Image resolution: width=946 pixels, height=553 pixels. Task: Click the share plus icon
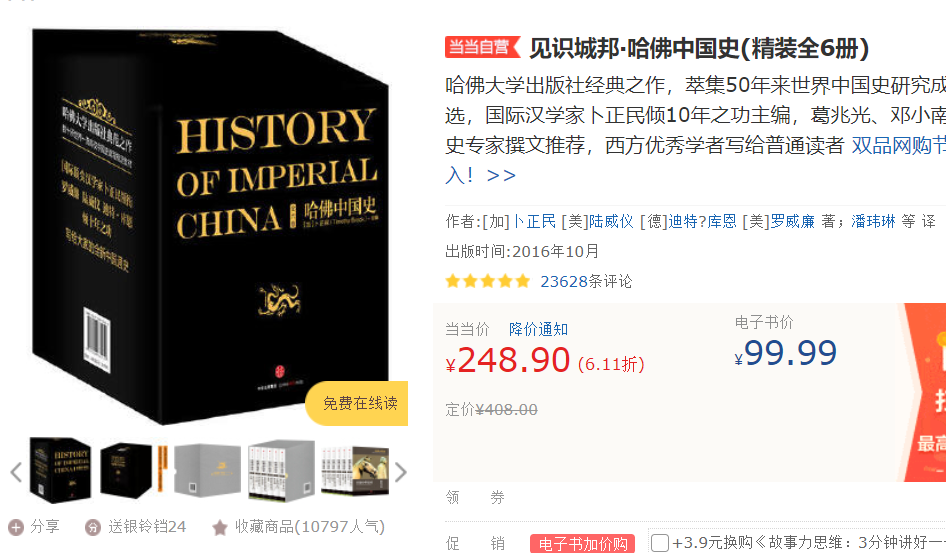click(x=16, y=528)
